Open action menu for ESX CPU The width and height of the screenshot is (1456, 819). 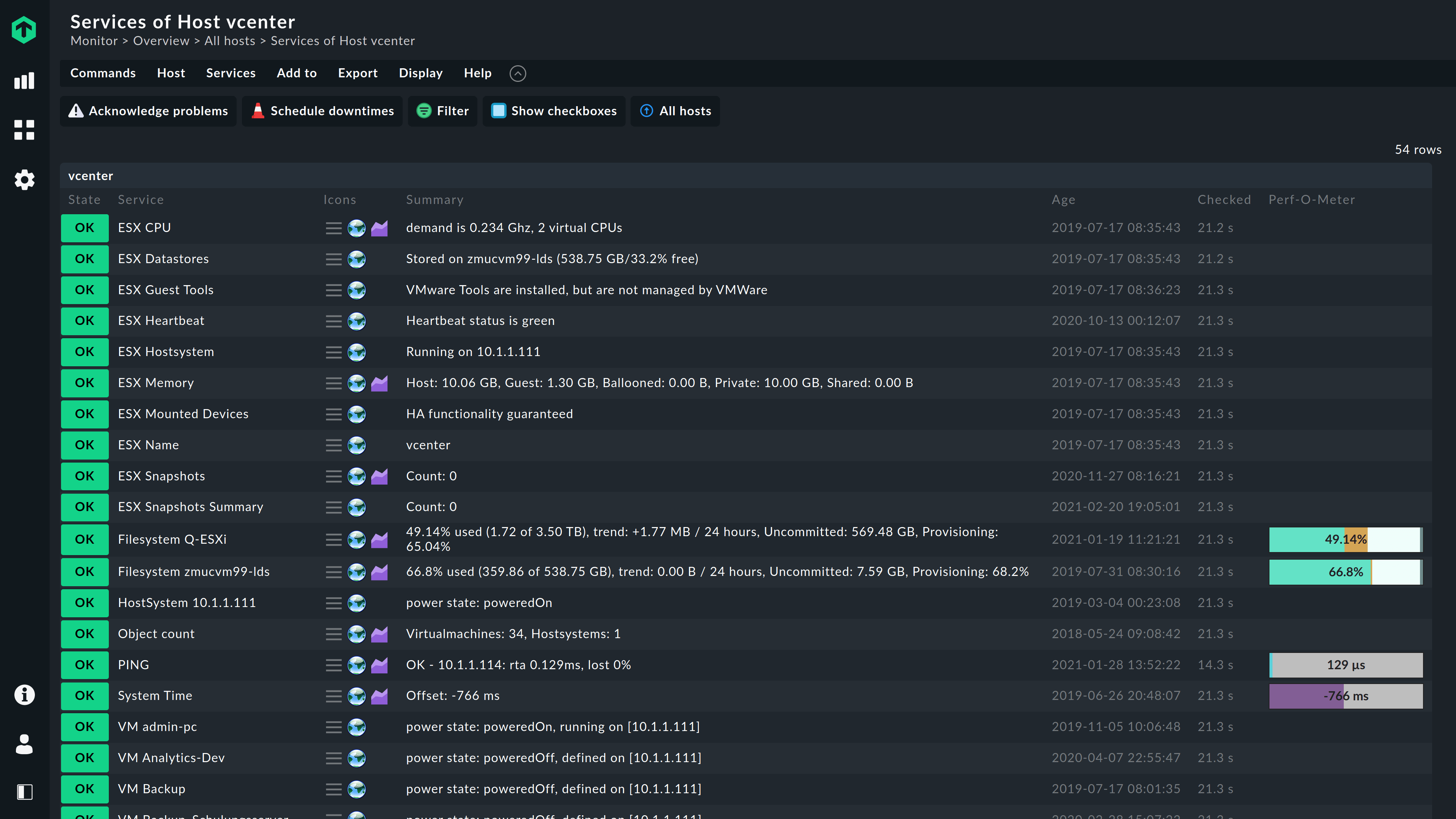tap(334, 228)
